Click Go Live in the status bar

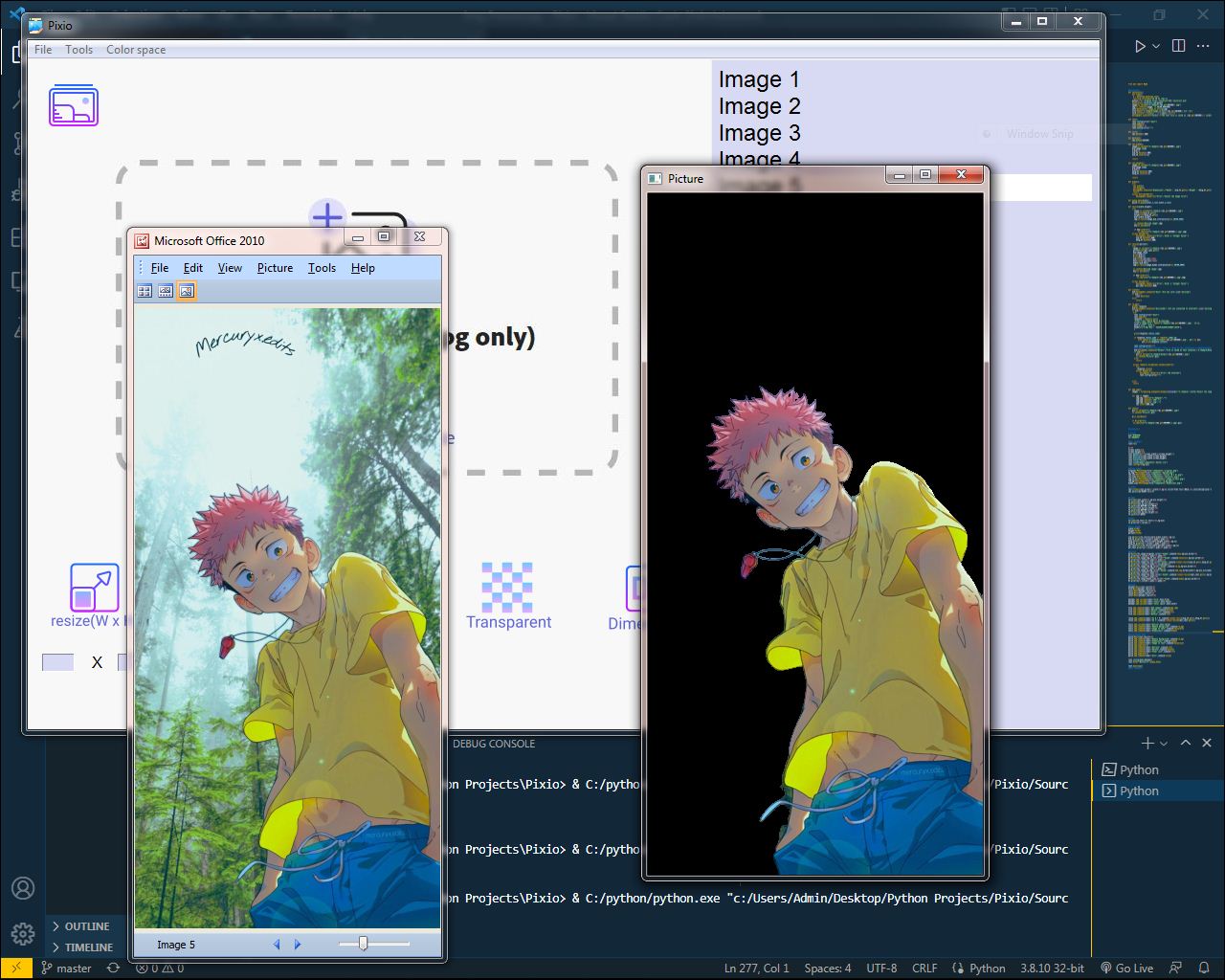click(1126, 969)
